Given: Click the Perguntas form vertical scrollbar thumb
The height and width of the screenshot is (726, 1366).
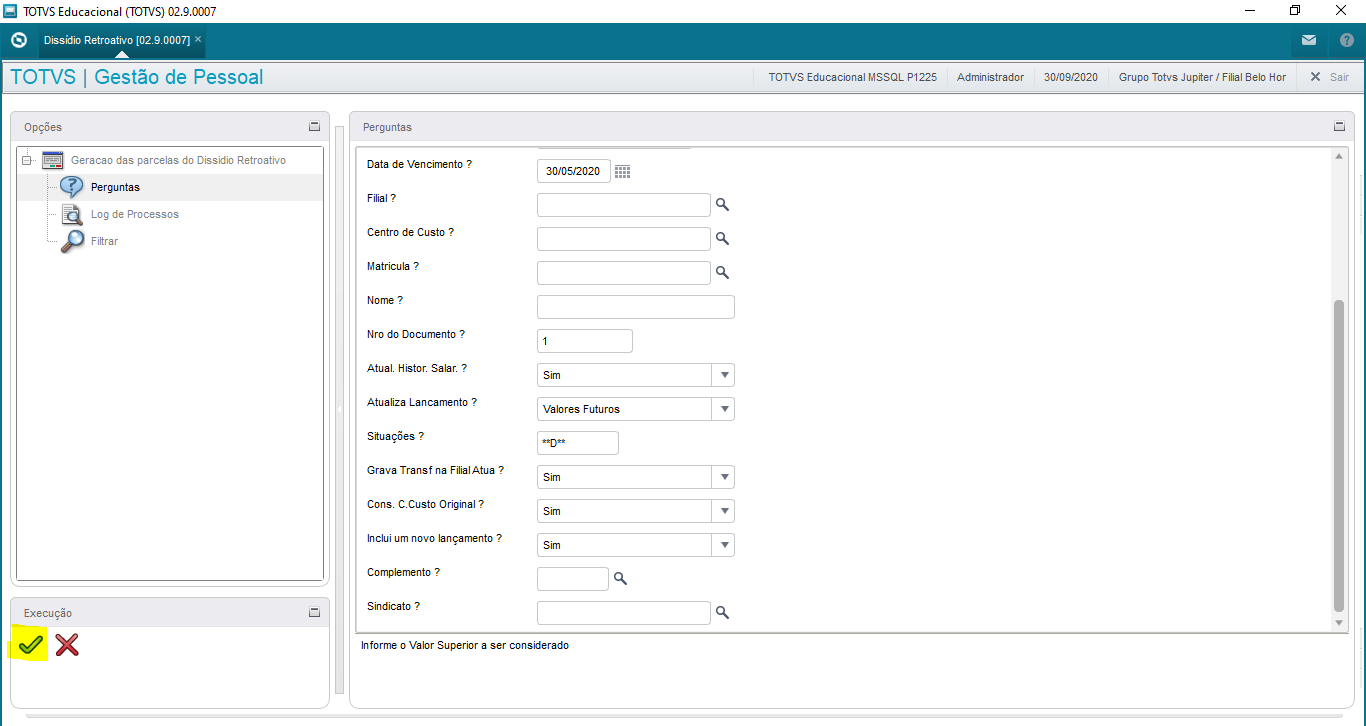Looking at the screenshot, I should click(1340, 455).
